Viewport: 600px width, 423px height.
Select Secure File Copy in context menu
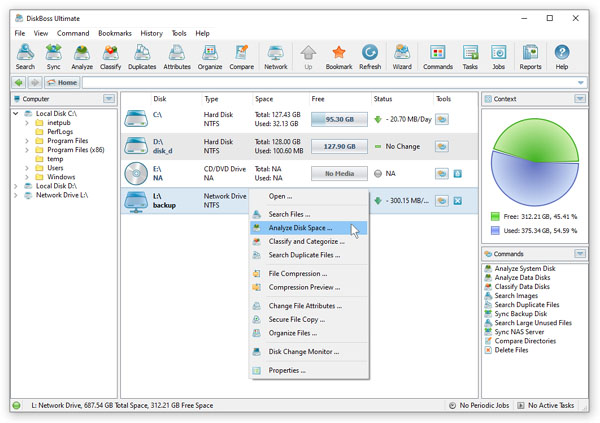pyautogui.click(x=308, y=319)
